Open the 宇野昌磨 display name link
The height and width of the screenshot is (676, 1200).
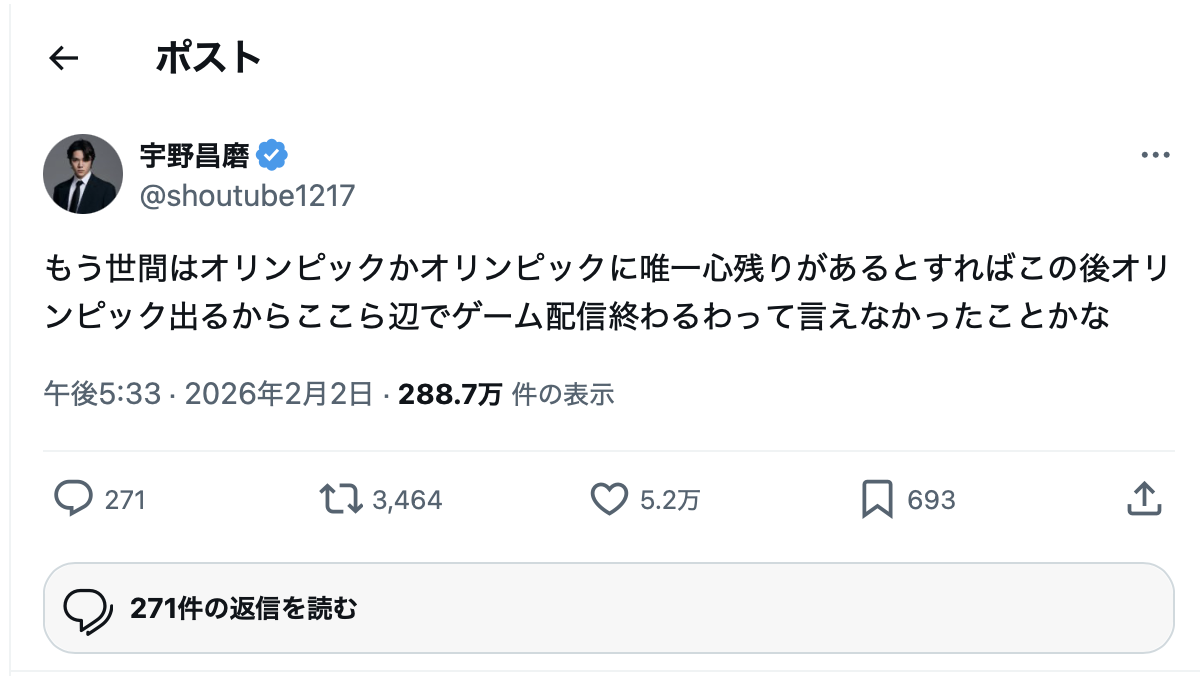pos(196,155)
